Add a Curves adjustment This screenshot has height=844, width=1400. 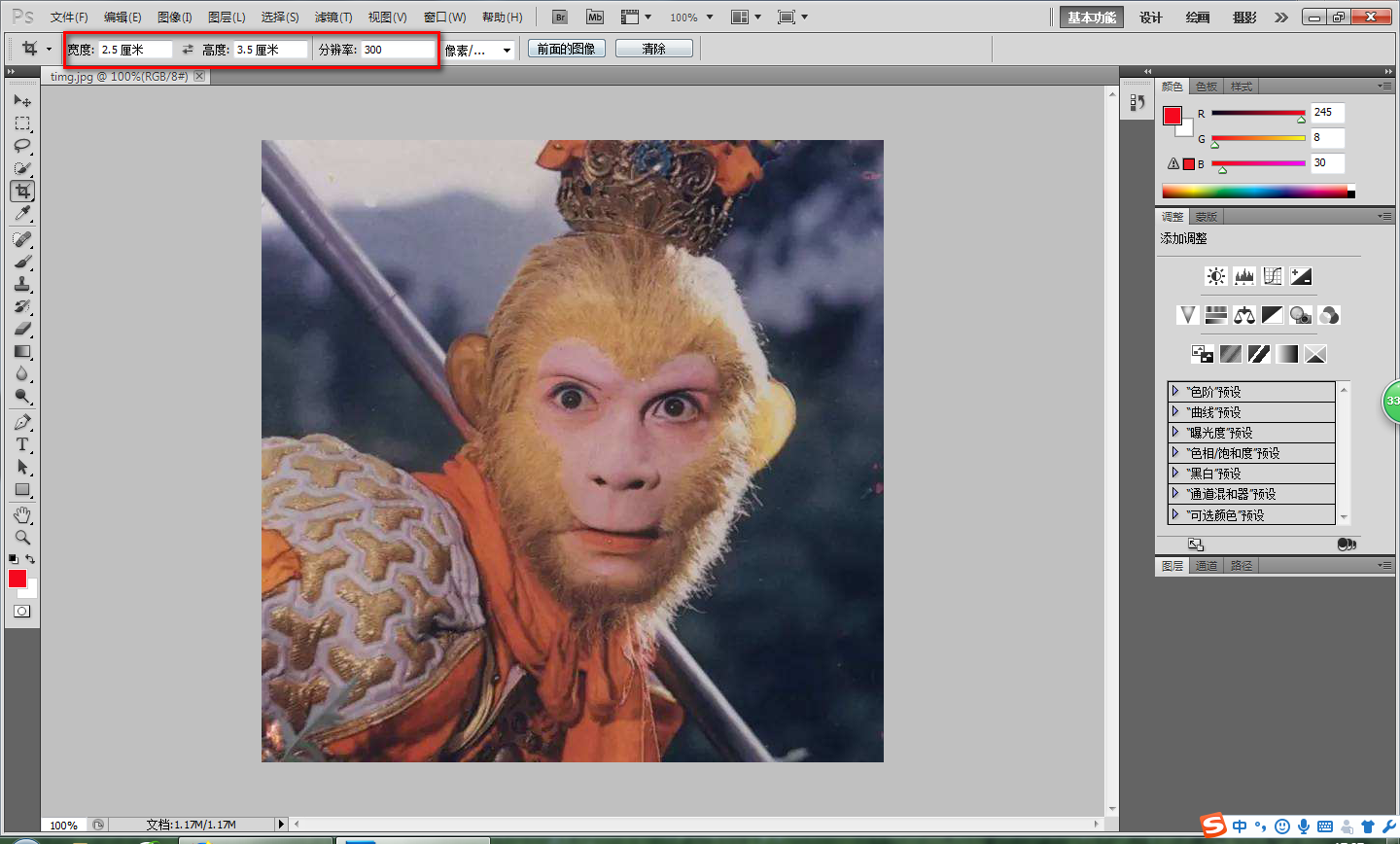click(1273, 276)
